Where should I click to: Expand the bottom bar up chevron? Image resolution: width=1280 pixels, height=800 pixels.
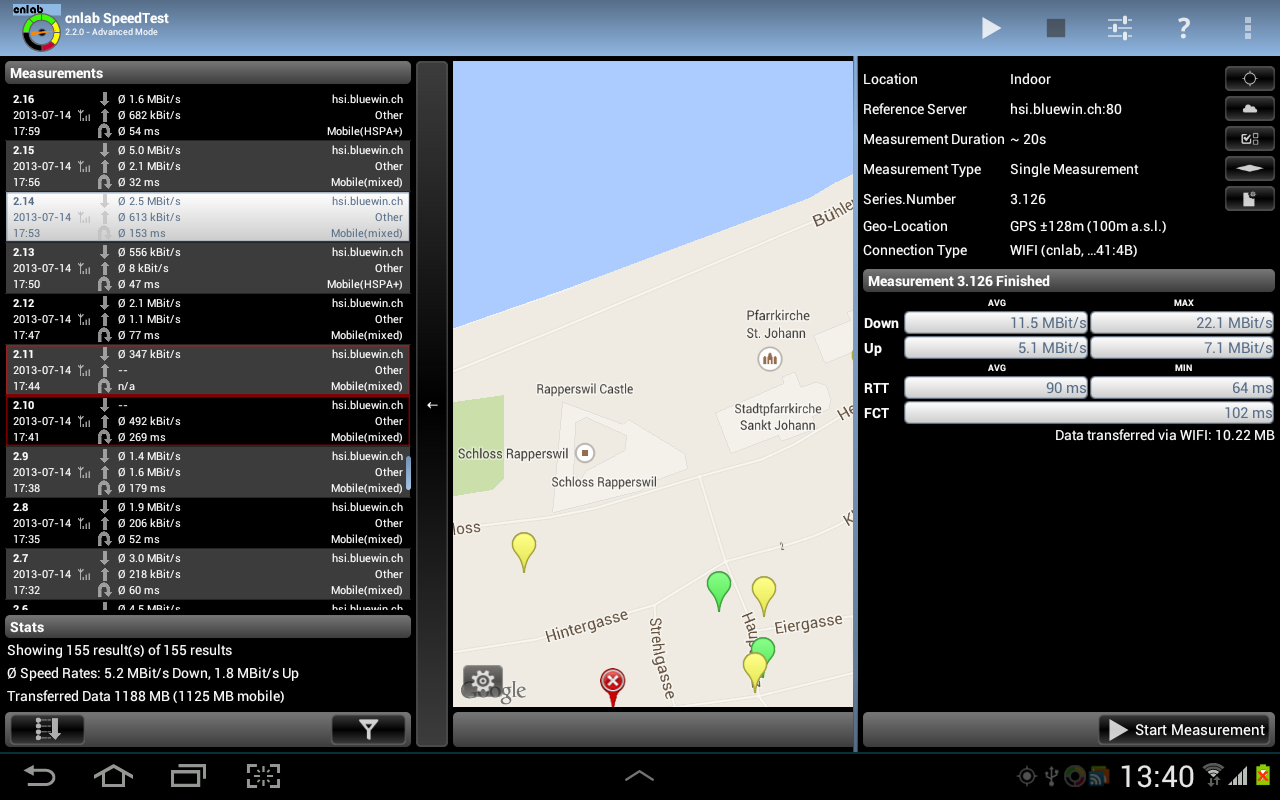click(x=640, y=776)
